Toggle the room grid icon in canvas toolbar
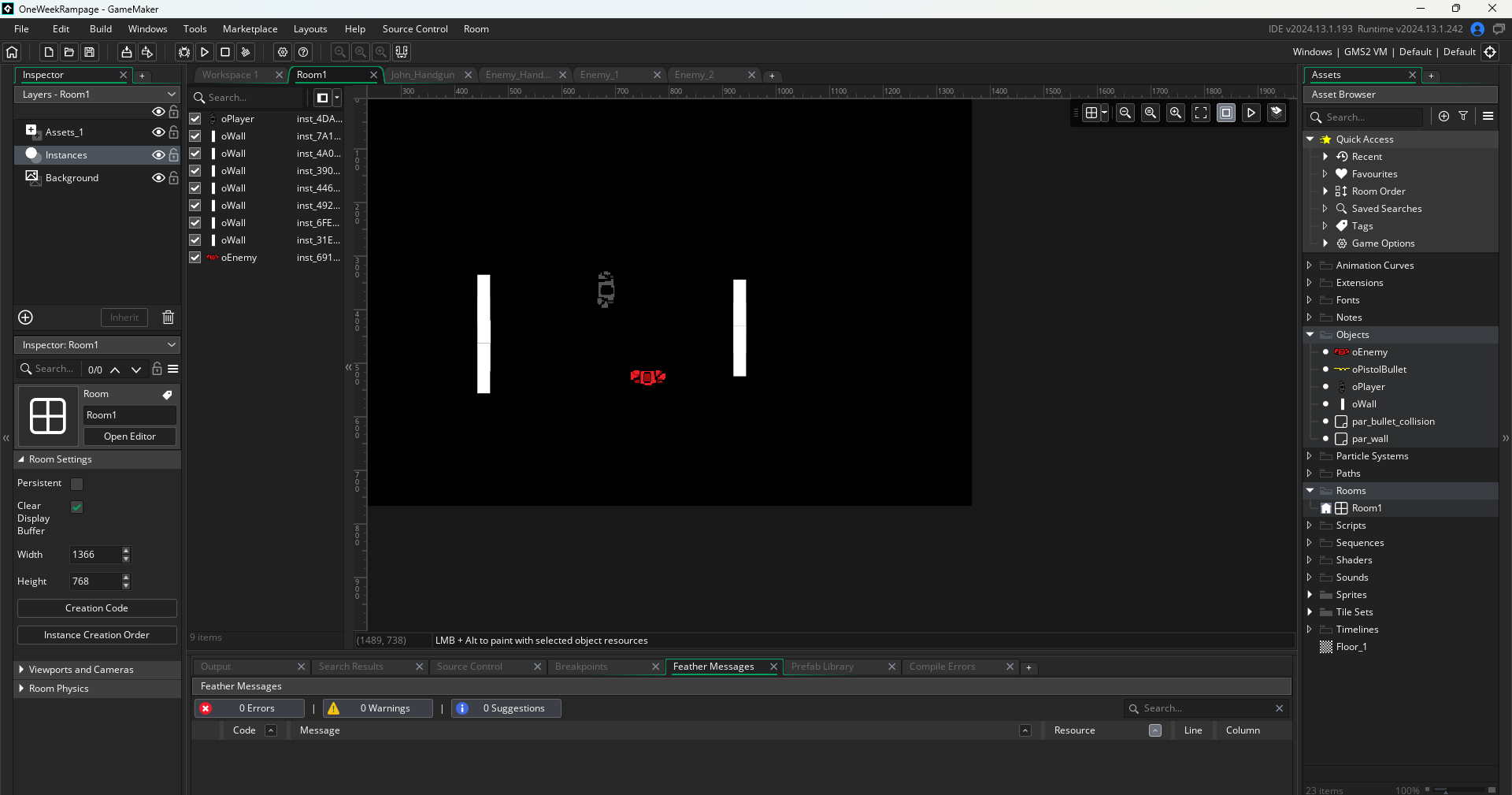1512x795 pixels. (1091, 113)
